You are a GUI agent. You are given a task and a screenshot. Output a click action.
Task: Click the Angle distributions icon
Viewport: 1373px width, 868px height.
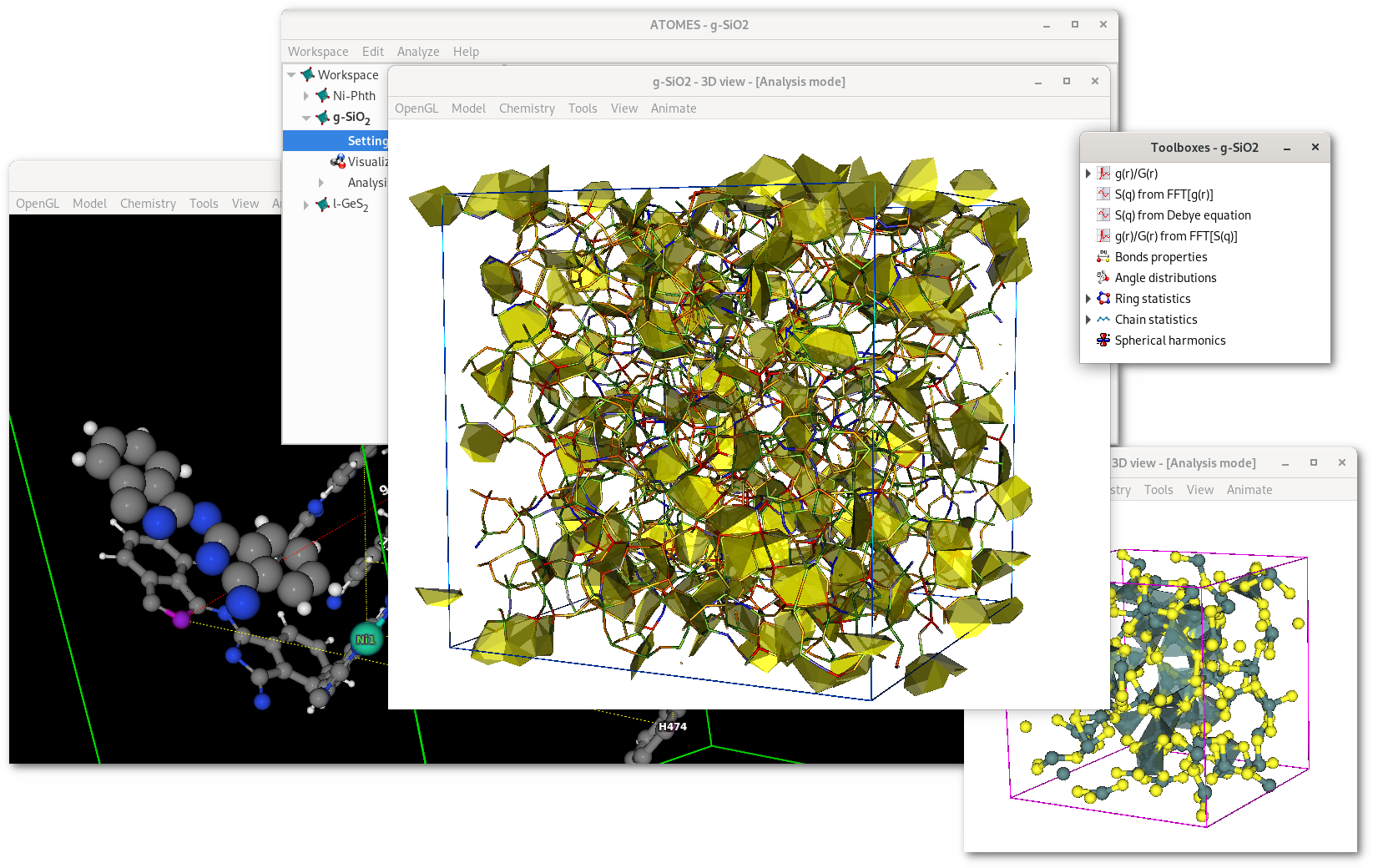click(x=1103, y=278)
